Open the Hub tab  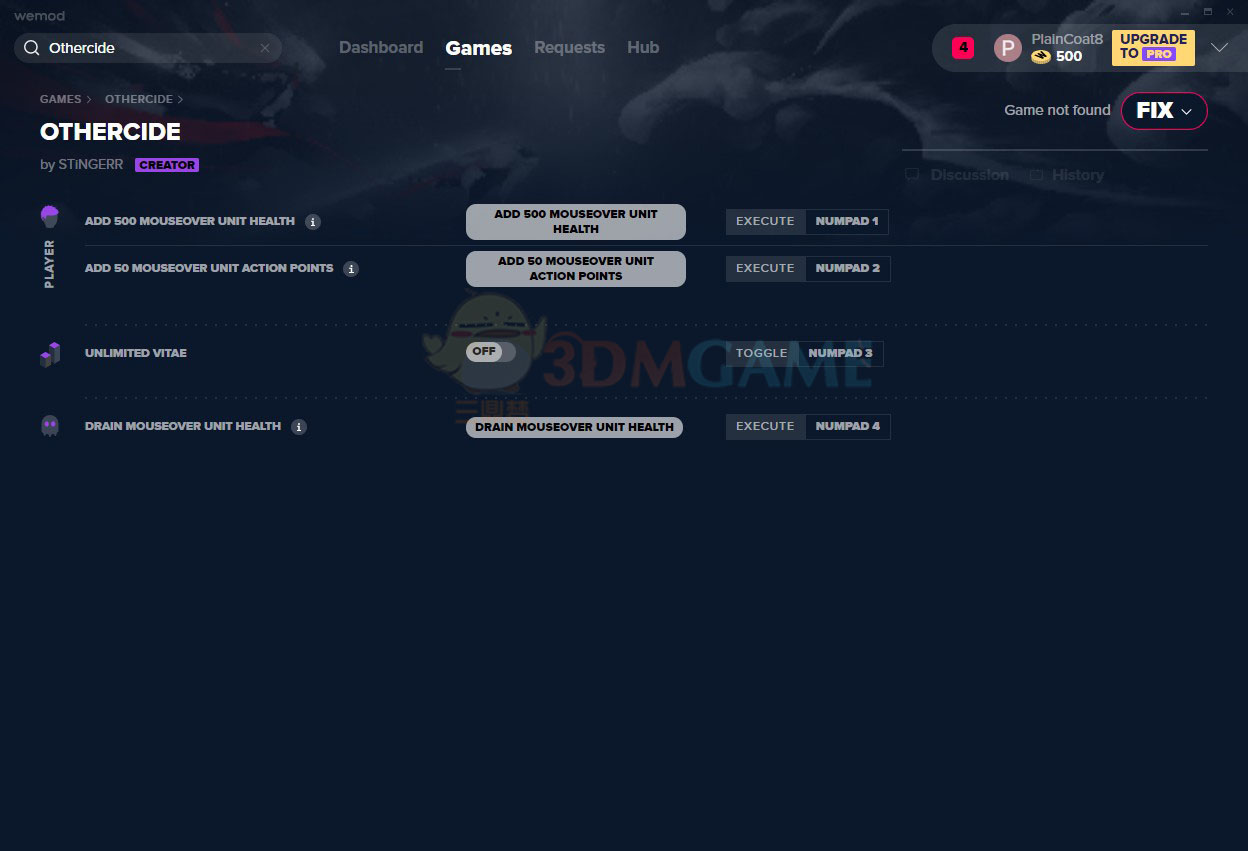[x=643, y=48]
